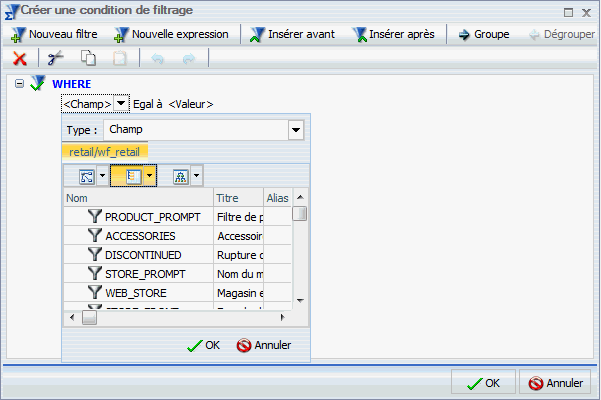The image size is (601, 400).
Task: Click the Egal à operator
Action: (x=148, y=104)
